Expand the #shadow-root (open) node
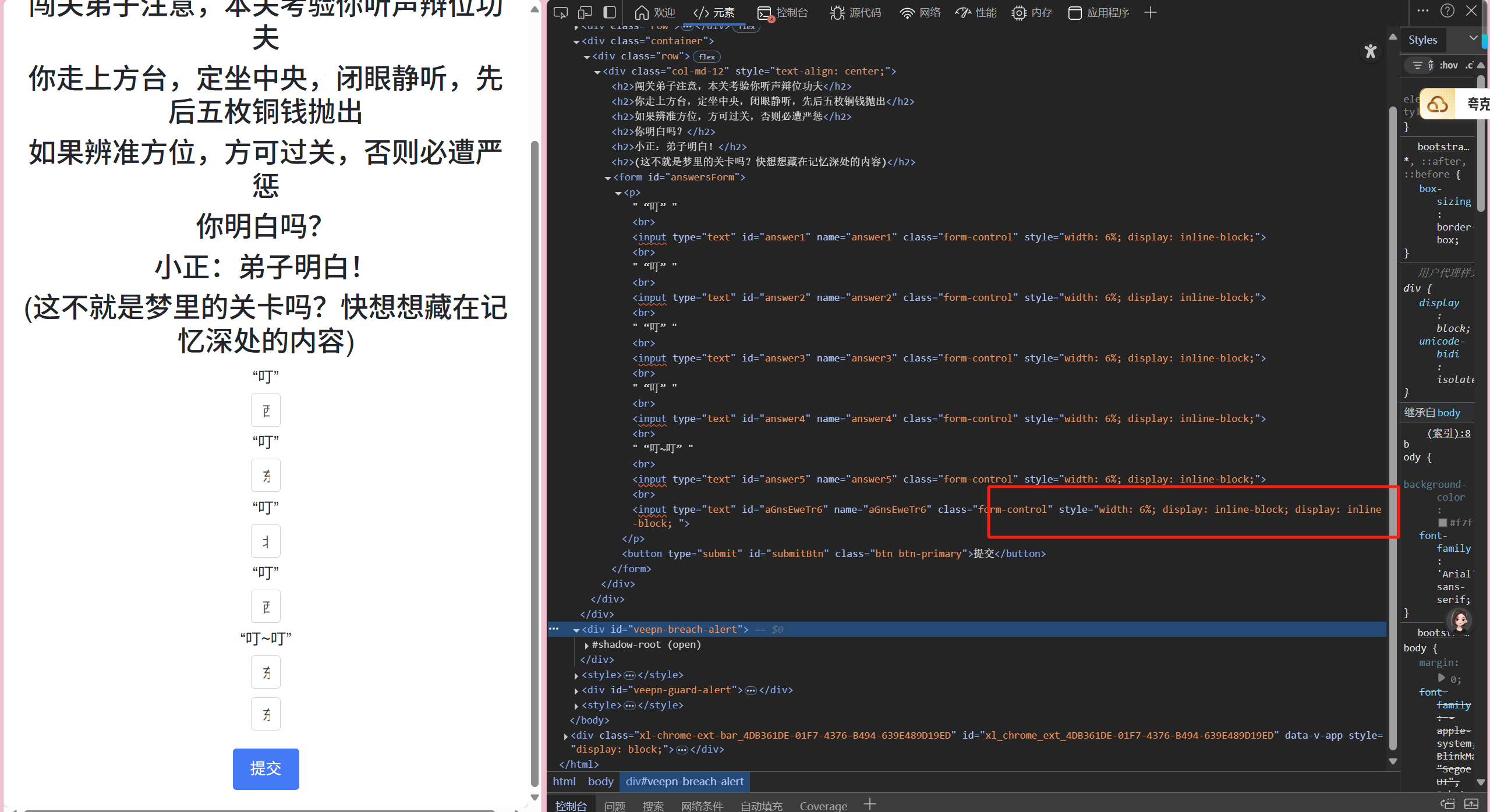The image size is (1490, 812). click(586, 645)
